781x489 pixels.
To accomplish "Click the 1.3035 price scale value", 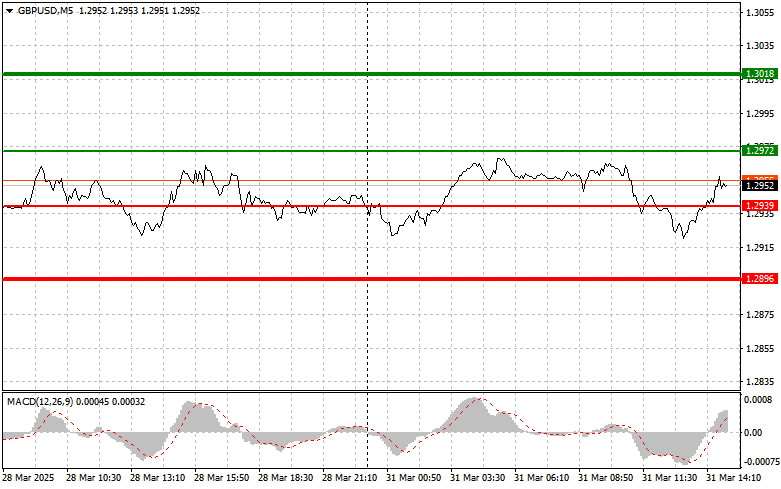I will [x=760, y=46].
